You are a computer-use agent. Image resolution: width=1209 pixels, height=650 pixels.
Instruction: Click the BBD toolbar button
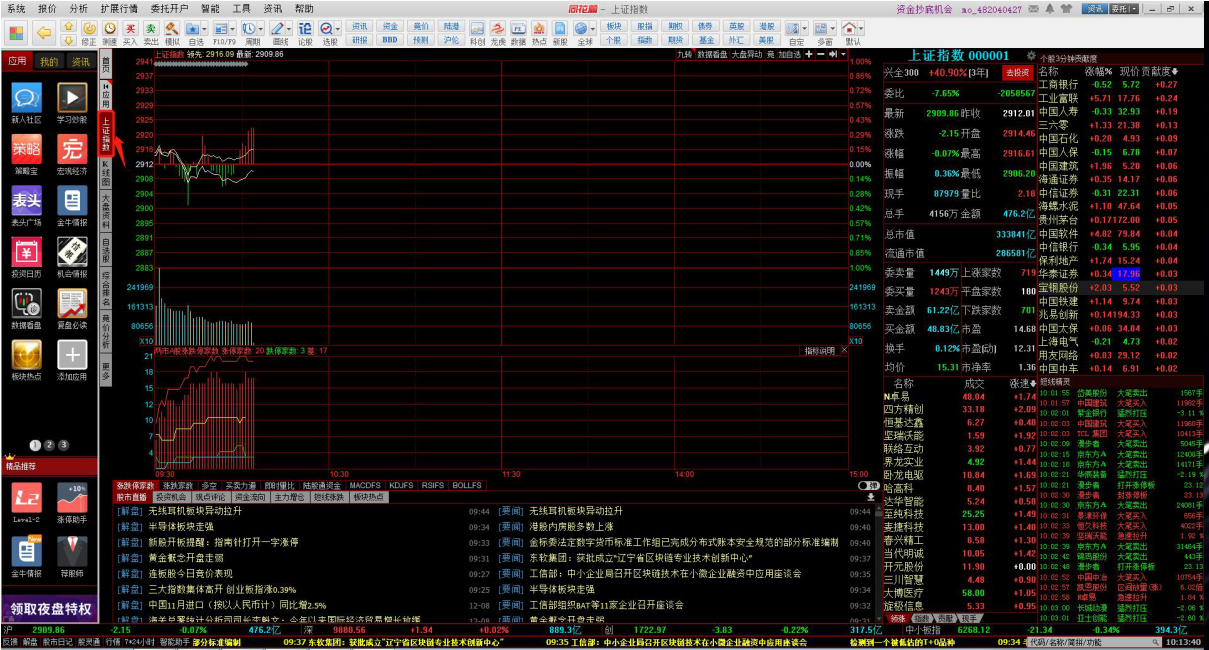coord(390,40)
